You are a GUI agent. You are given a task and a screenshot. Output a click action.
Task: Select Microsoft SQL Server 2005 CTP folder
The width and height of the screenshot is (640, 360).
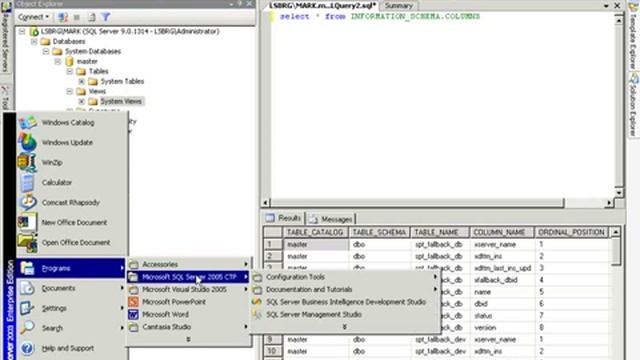click(188, 277)
